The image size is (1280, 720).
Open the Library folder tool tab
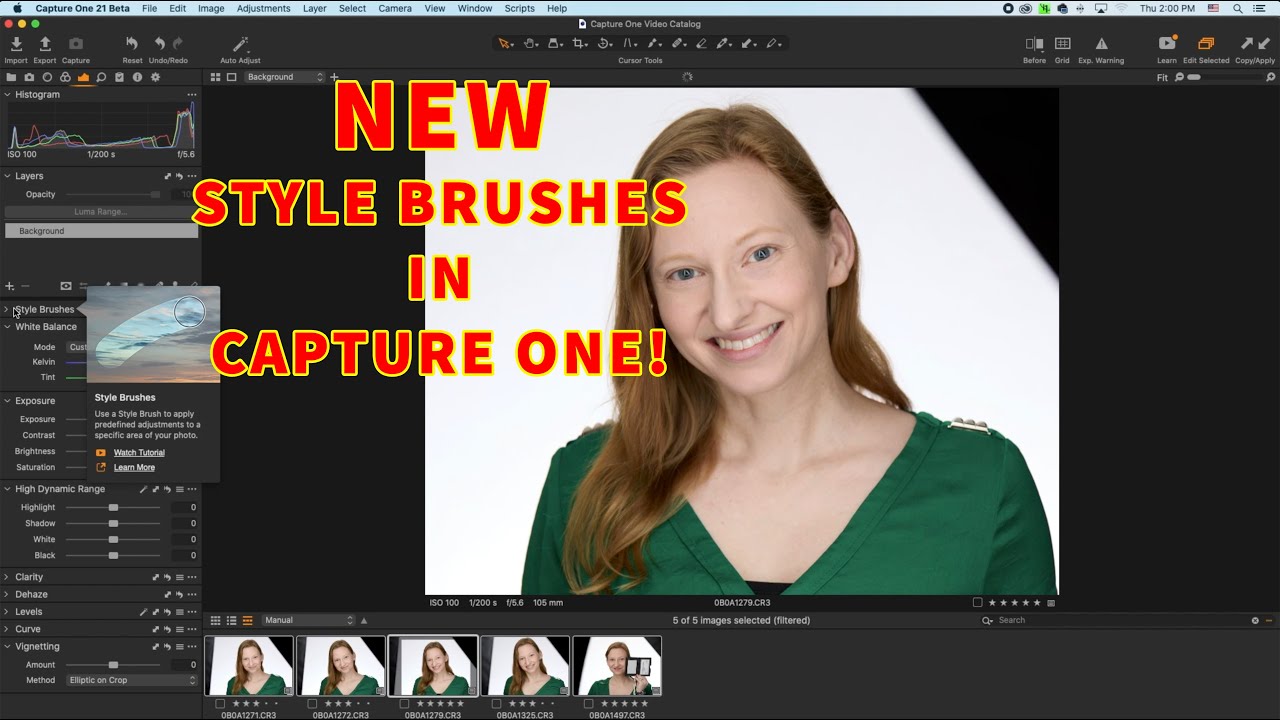[x=11, y=77]
